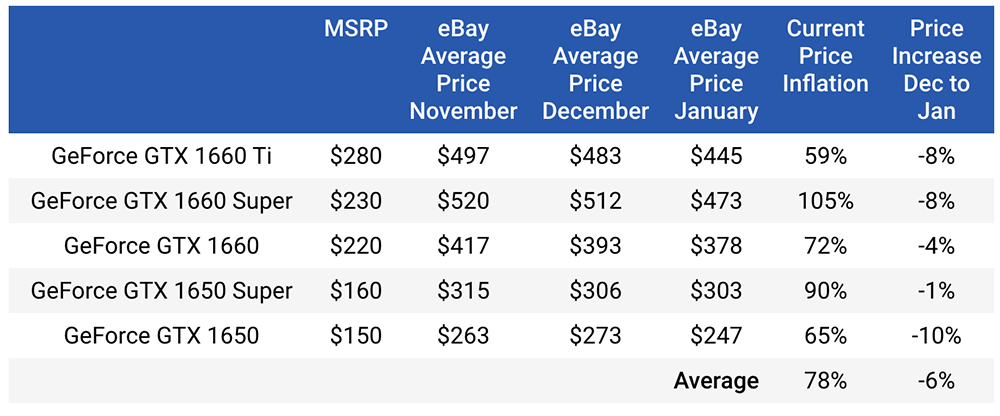Click the 78% average inflation cell
The width and height of the screenshot is (1000, 416).
(825, 381)
